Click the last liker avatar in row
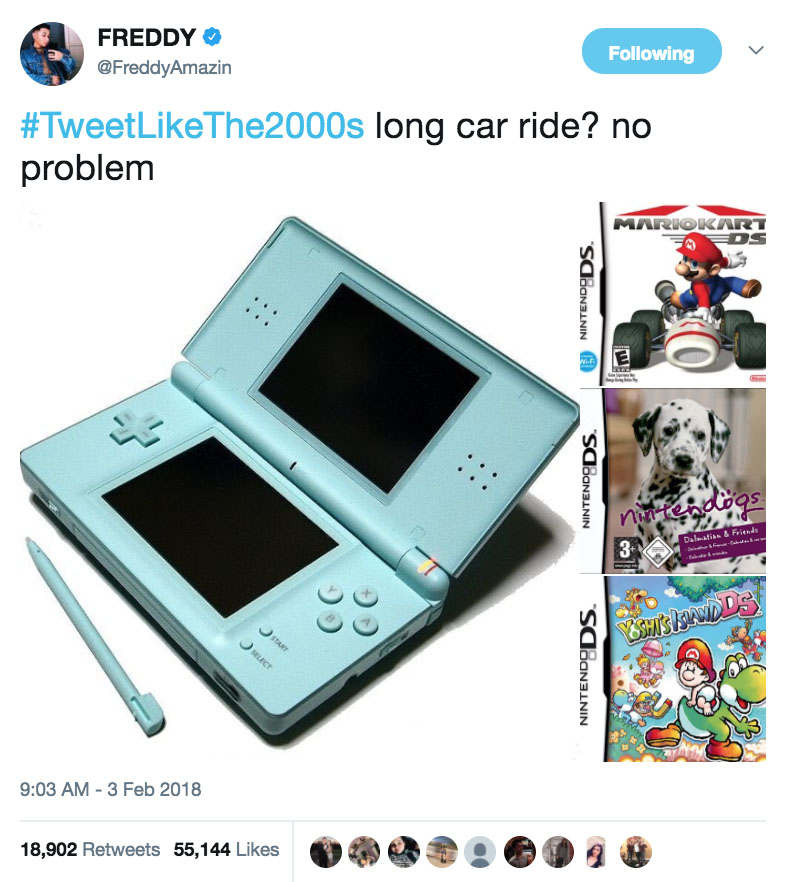This screenshot has height=882, width=788. coord(636,852)
